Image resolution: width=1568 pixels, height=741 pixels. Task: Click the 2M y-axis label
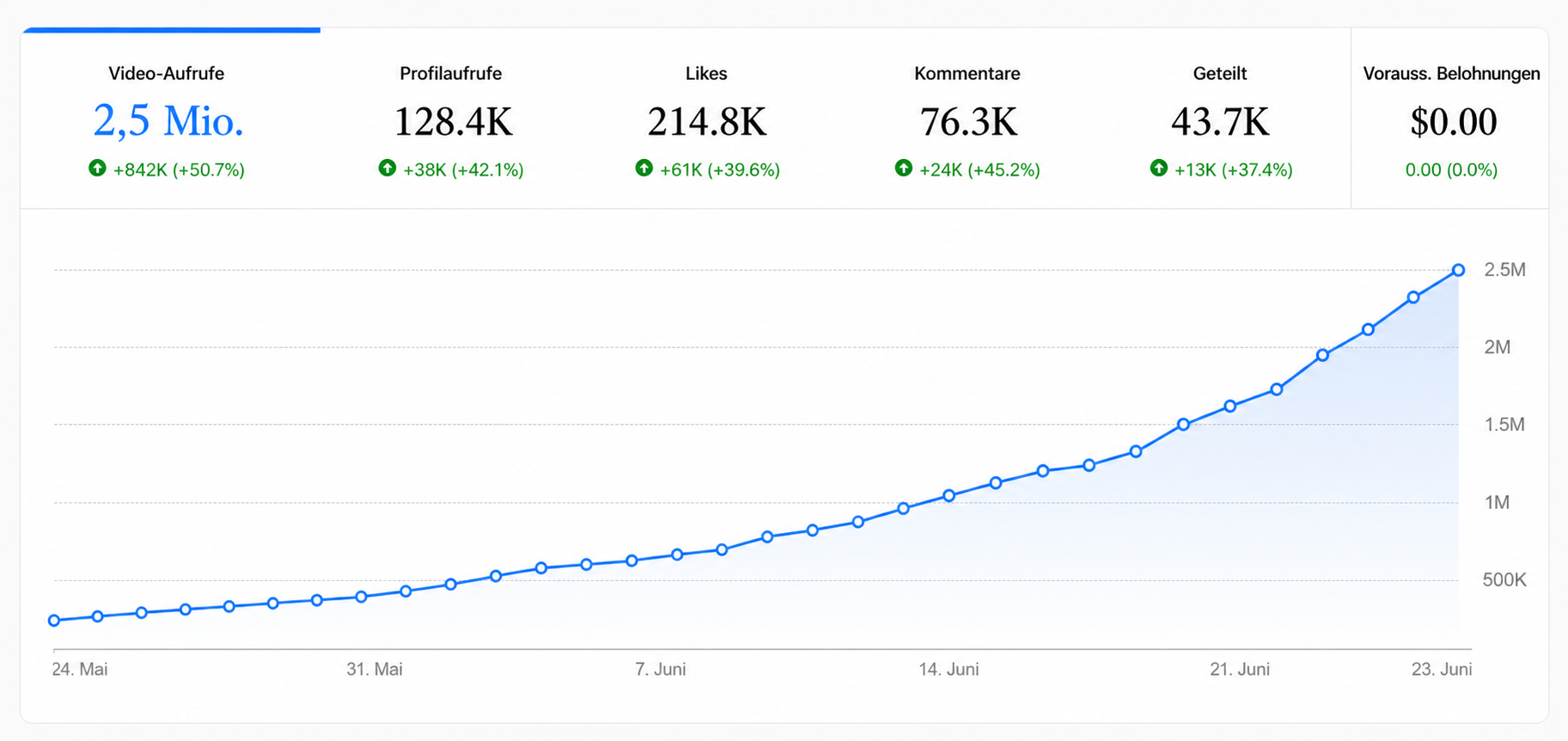click(x=1497, y=347)
